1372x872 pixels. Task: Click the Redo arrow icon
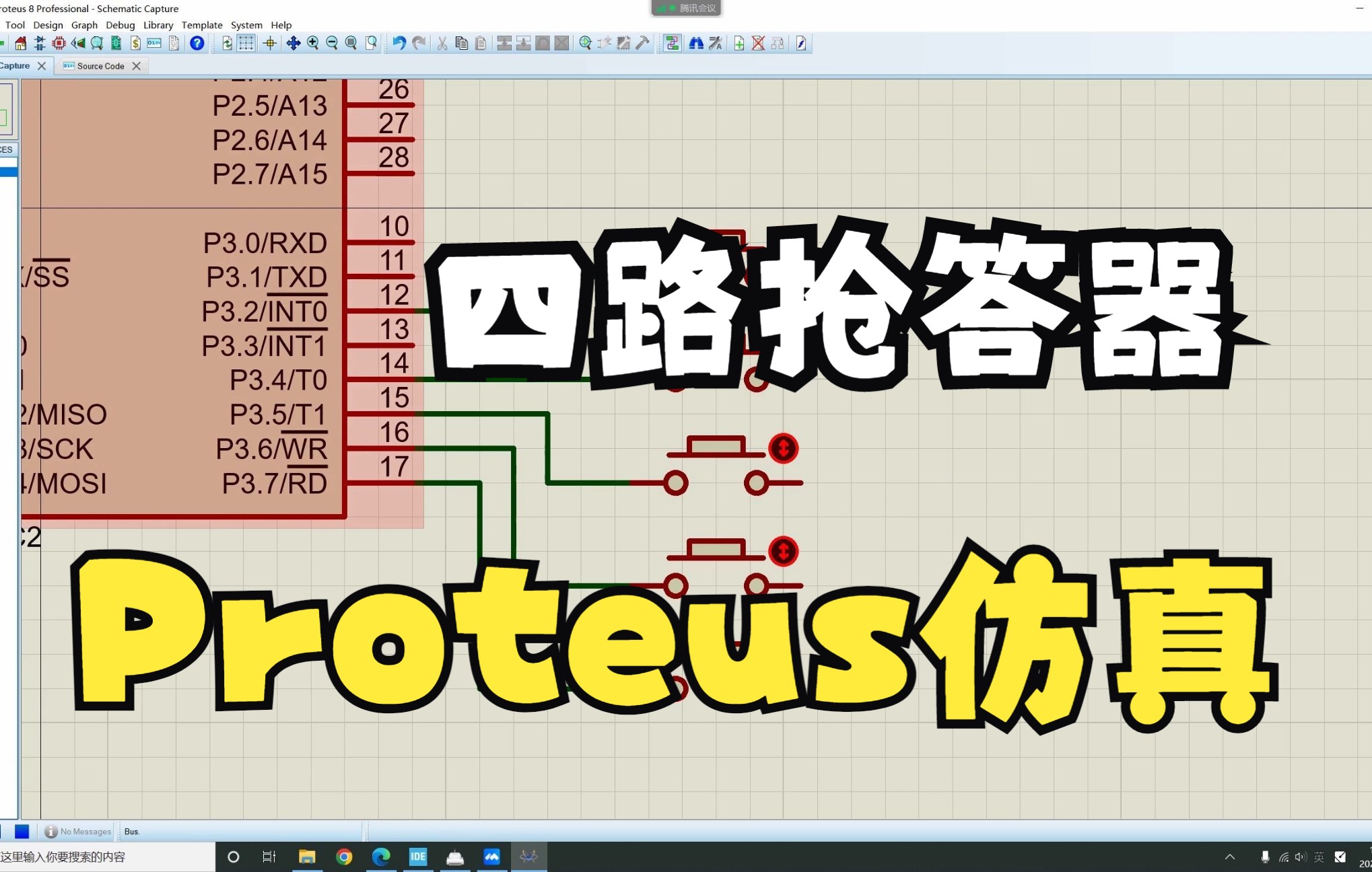(x=419, y=44)
